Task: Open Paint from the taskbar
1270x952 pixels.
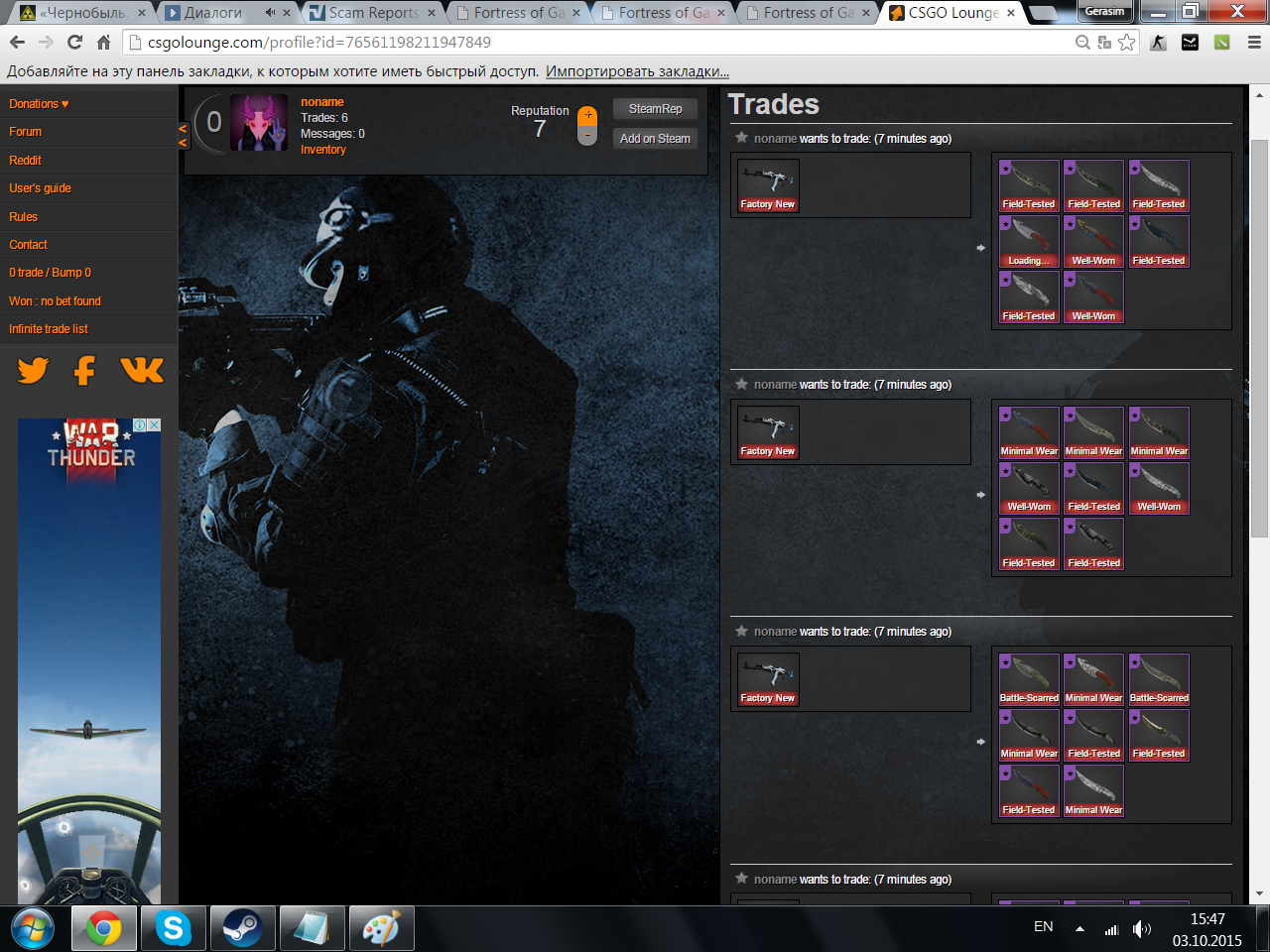Action: click(380, 929)
